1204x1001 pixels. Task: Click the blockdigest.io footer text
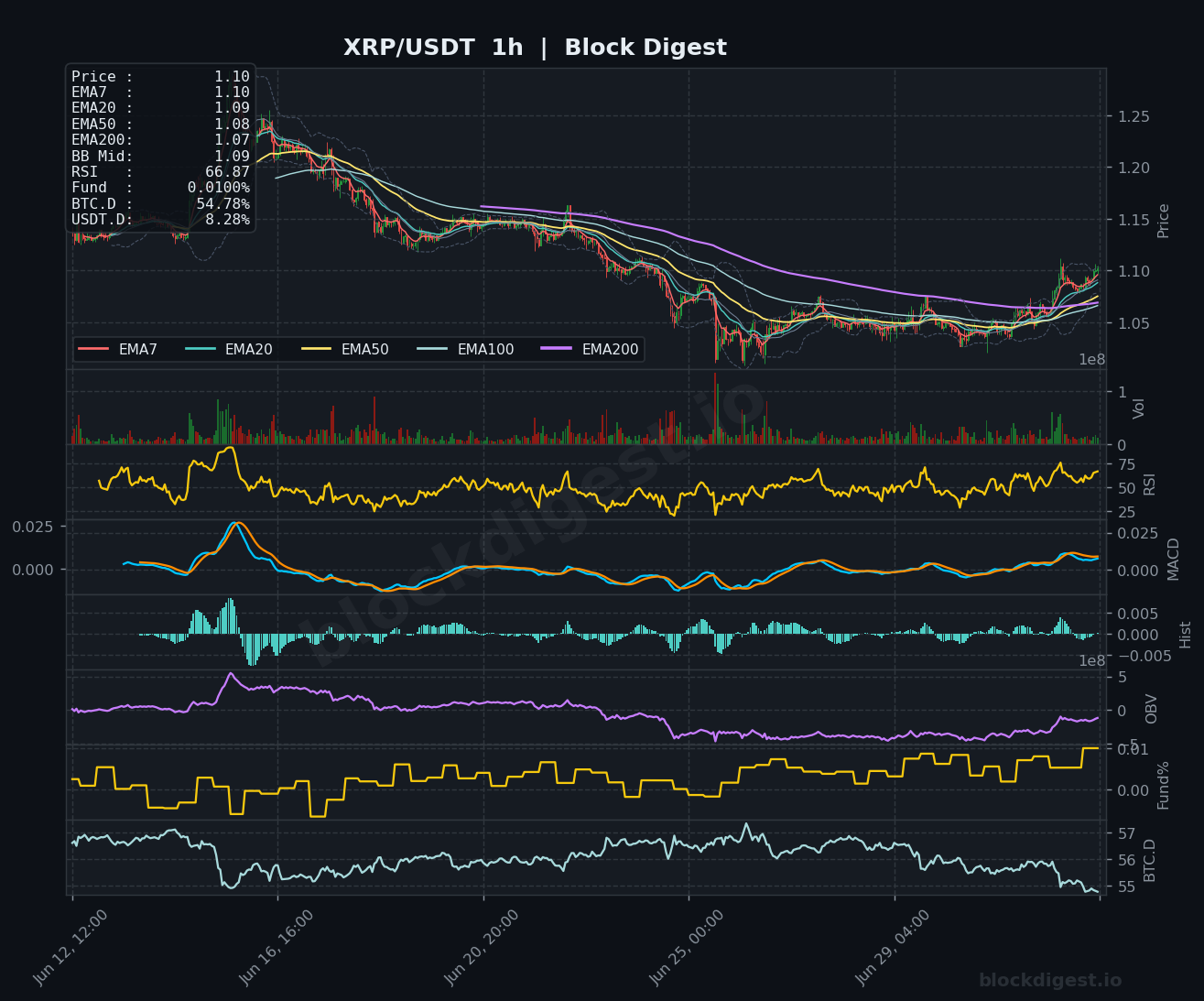(1050, 981)
